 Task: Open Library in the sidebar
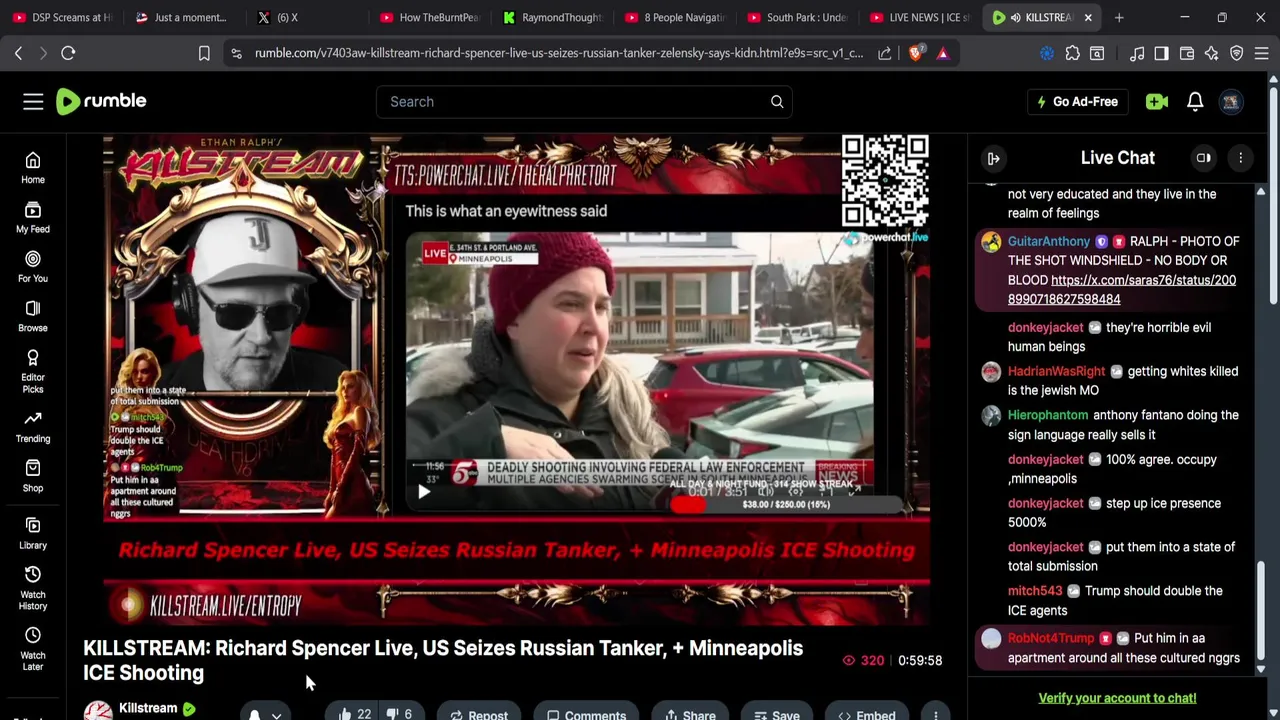pyautogui.click(x=33, y=533)
